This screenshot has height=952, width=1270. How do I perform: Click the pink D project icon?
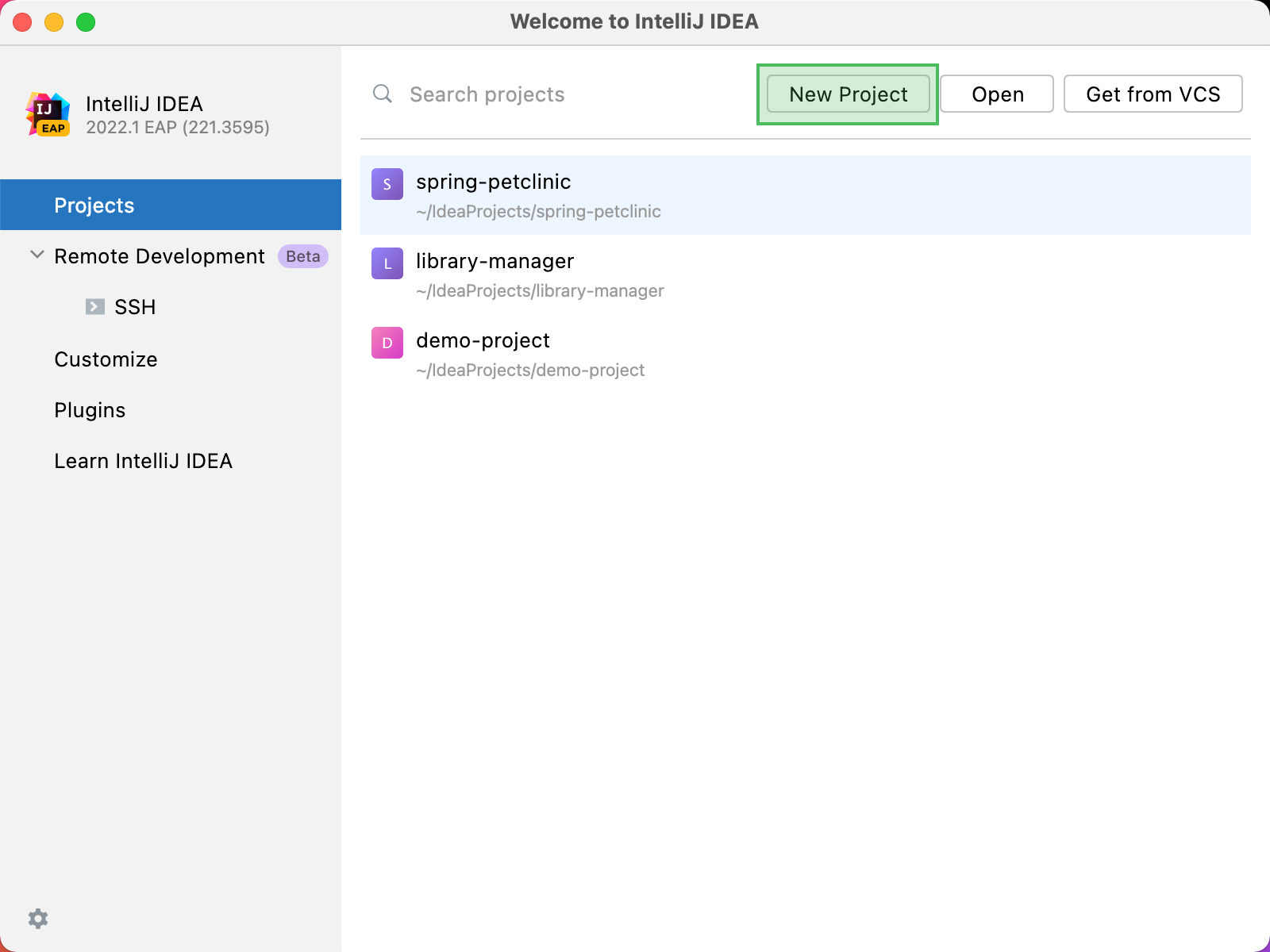(387, 343)
